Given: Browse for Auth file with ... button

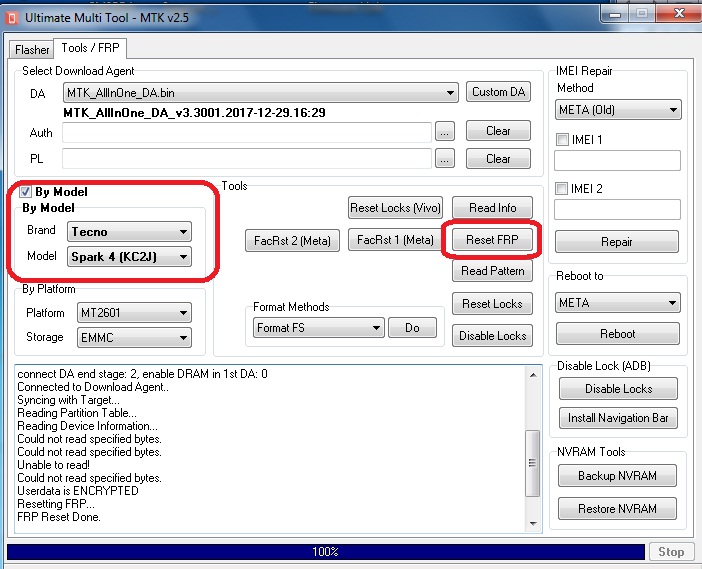Looking at the screenshot, I should 445,132.
